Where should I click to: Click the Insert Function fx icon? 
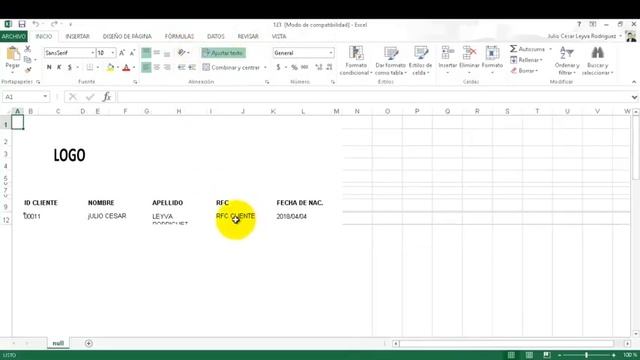107,97
